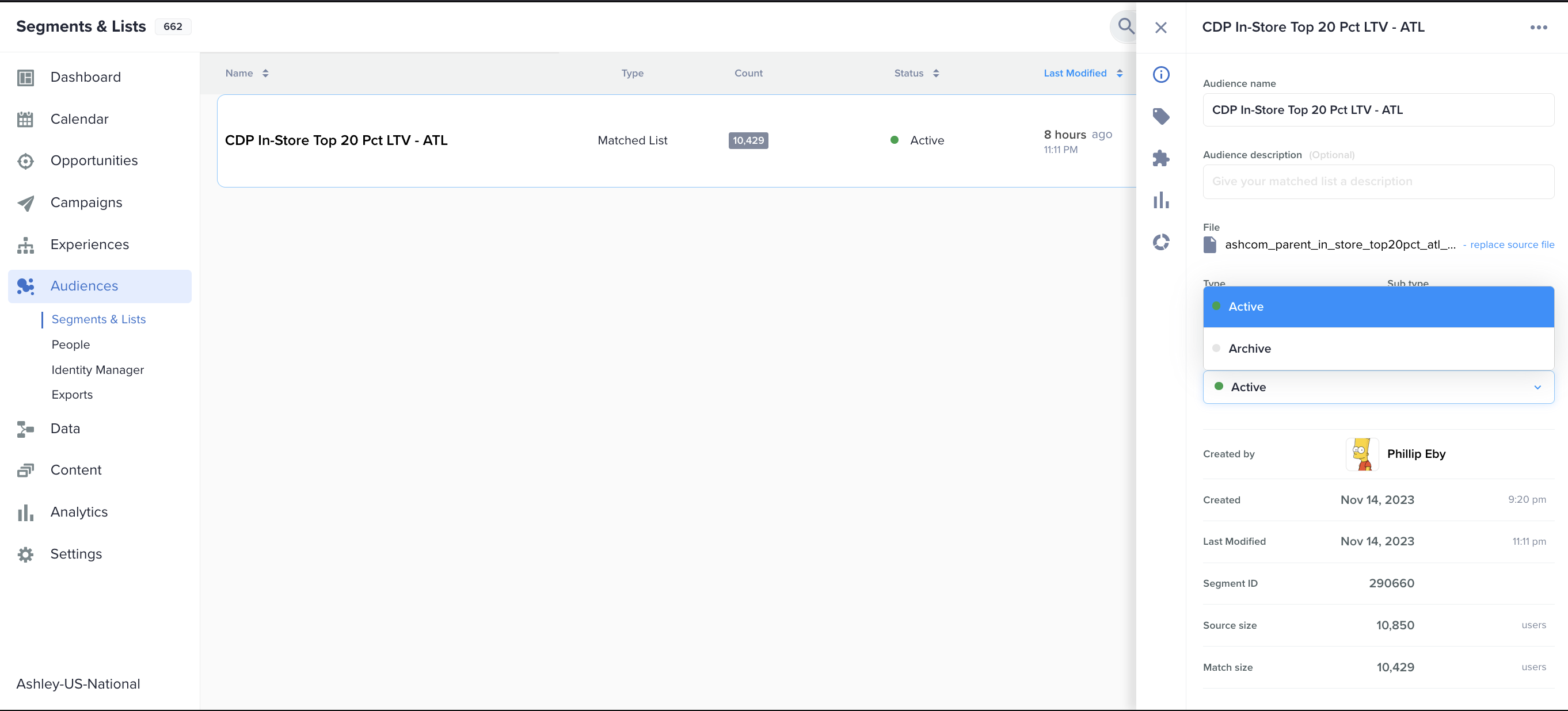The image size is (1568, 711).
Task: Open the donut chart icon in side panel
Action: point(1161,242)
